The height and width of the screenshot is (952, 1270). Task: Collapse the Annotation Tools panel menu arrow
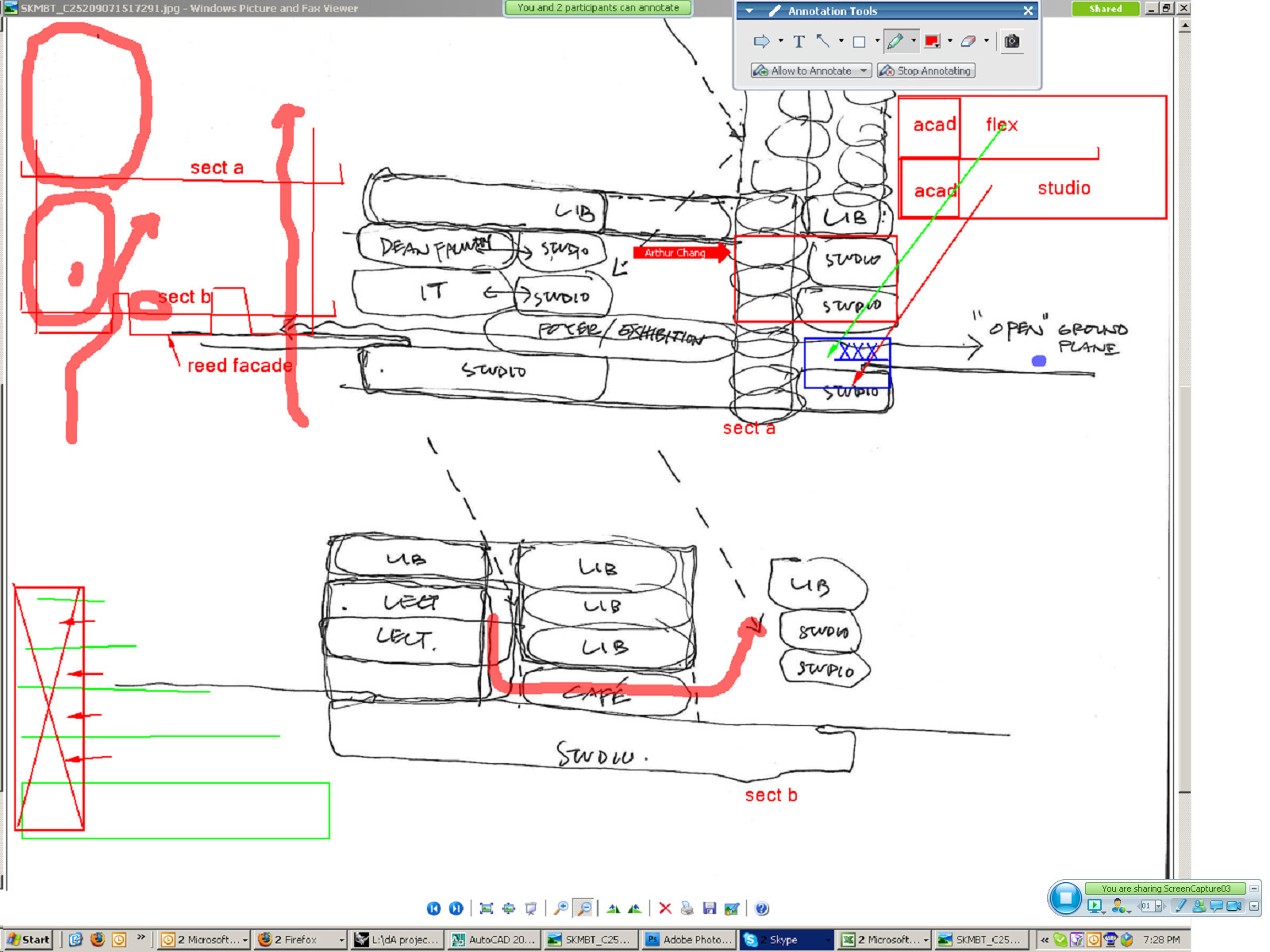pos(749,11)
